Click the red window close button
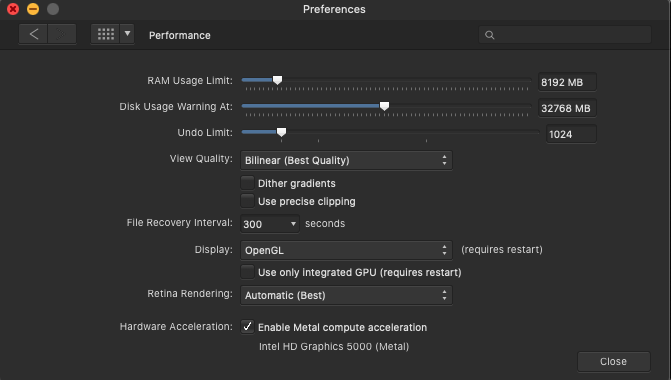 pos(13,9)
